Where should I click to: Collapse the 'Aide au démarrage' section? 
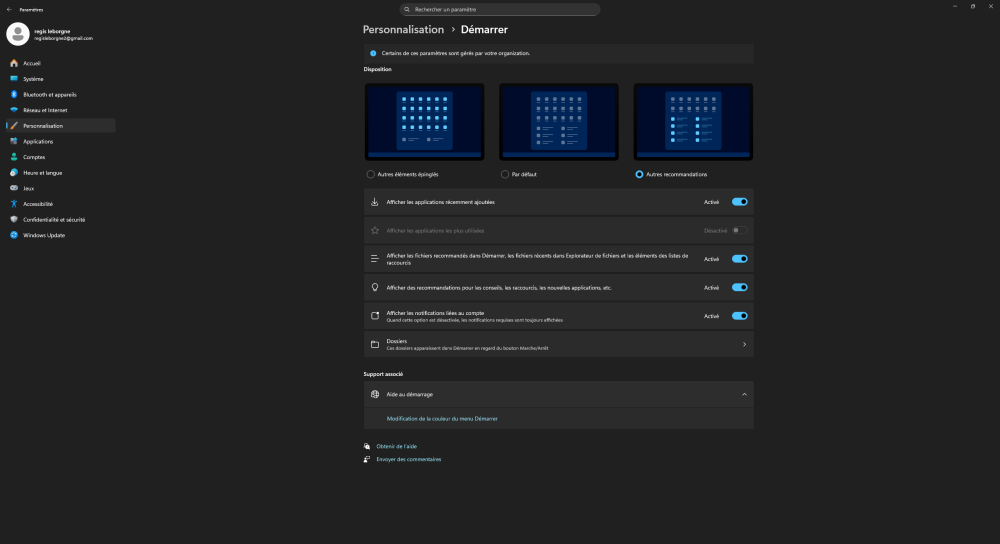(x=744, y=394)
